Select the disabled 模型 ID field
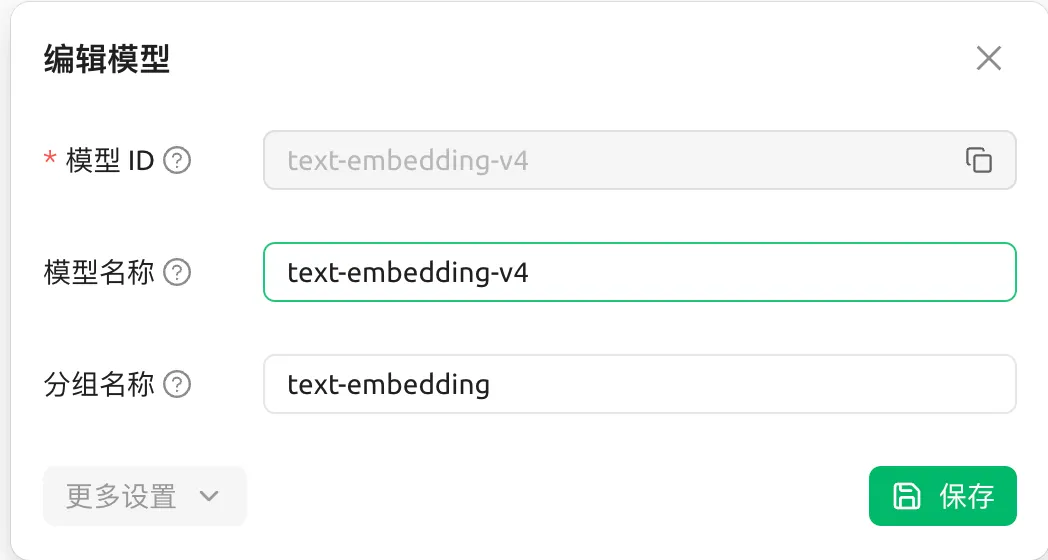Image resolution: width=1048 pixels, height=560 pixels. point(600,160)
